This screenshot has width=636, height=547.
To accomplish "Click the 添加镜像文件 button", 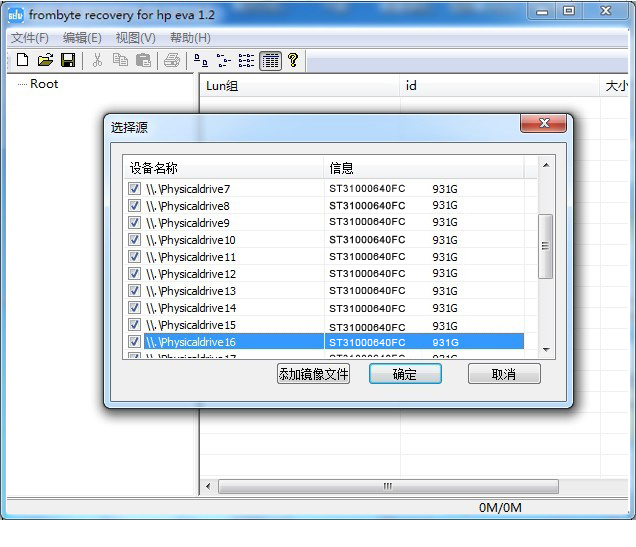I will tap(313, 374).
